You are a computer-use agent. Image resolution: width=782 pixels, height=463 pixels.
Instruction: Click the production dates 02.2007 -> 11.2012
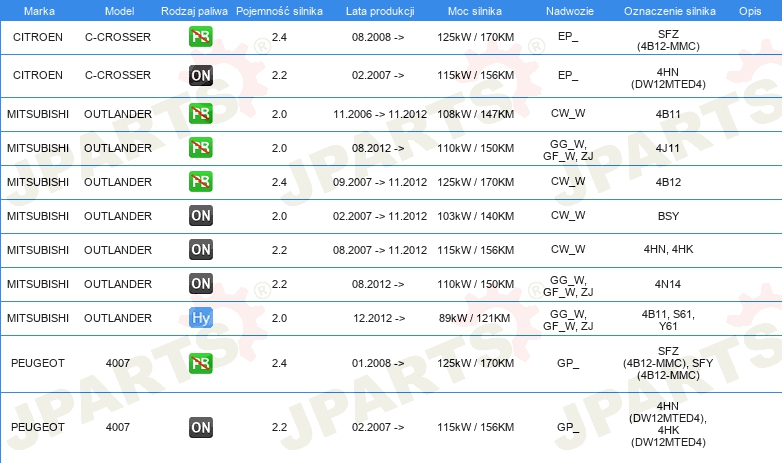click(380, 216)
